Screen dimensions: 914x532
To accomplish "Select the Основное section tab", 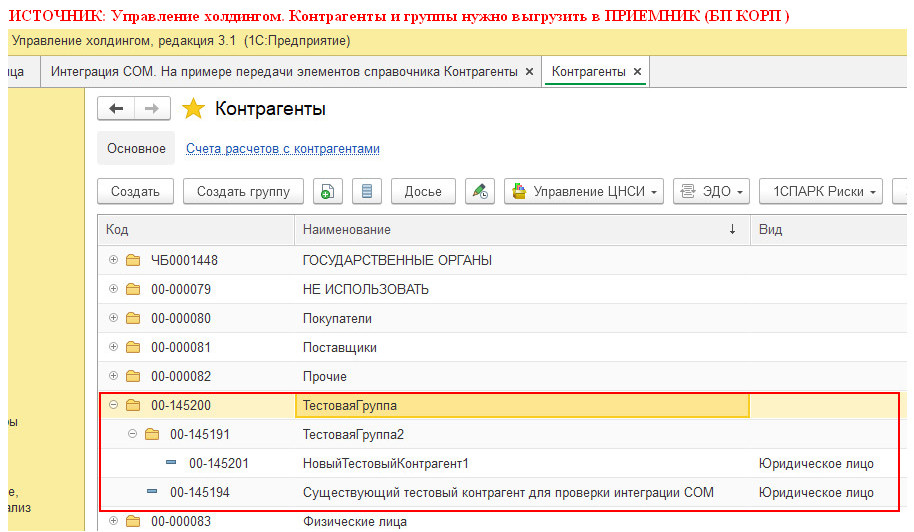I will point(136,149).
